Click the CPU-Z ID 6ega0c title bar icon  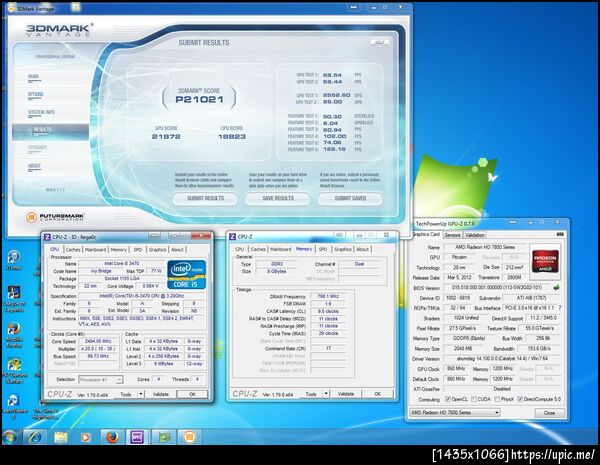pyautogui.click(x=48, y=237)
